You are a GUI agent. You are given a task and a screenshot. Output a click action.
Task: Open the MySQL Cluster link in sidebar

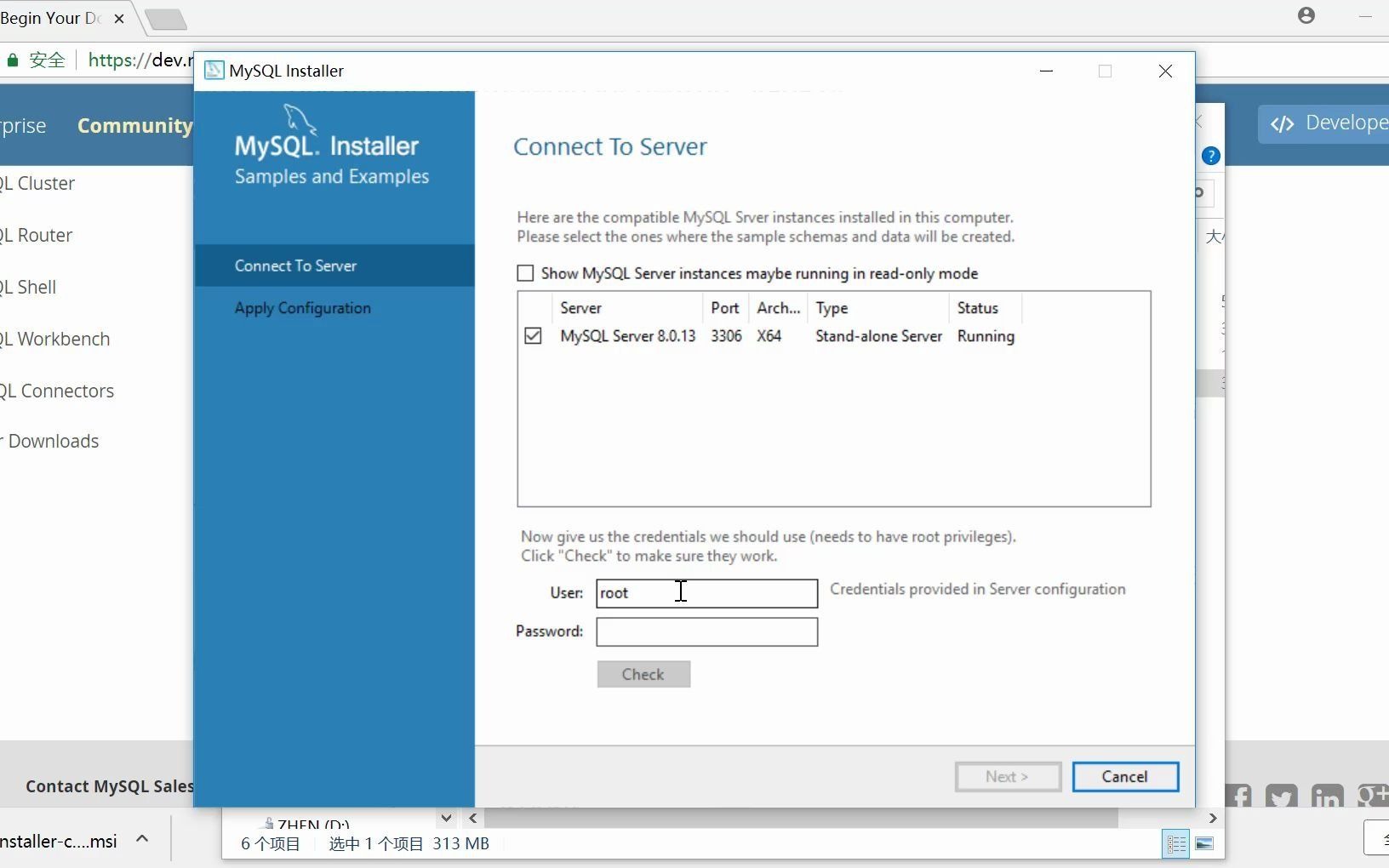37,184
